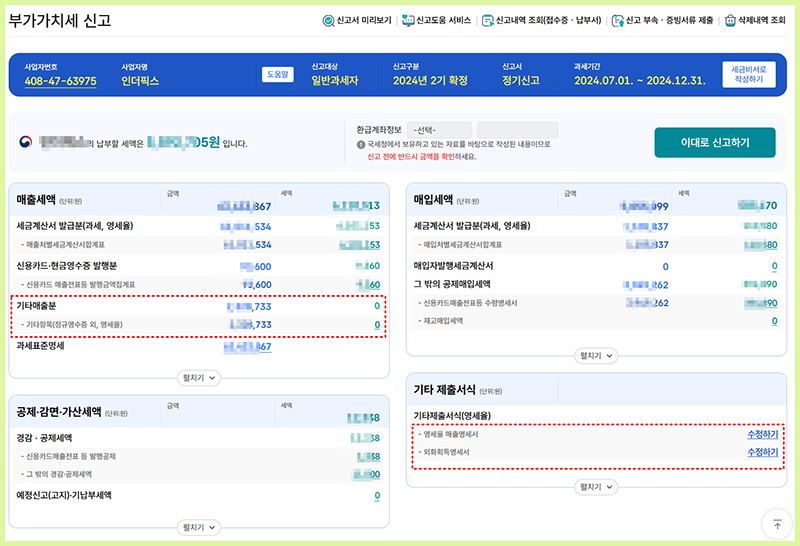The image size is (800, 546).
Task: Click the scroll-to-top arrow icon
Action: tap(776, 522)
